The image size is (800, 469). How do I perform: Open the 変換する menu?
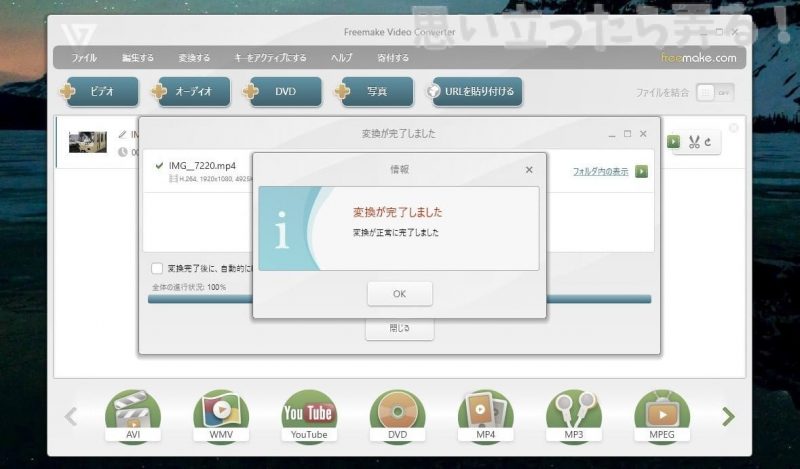coord(194,58)
